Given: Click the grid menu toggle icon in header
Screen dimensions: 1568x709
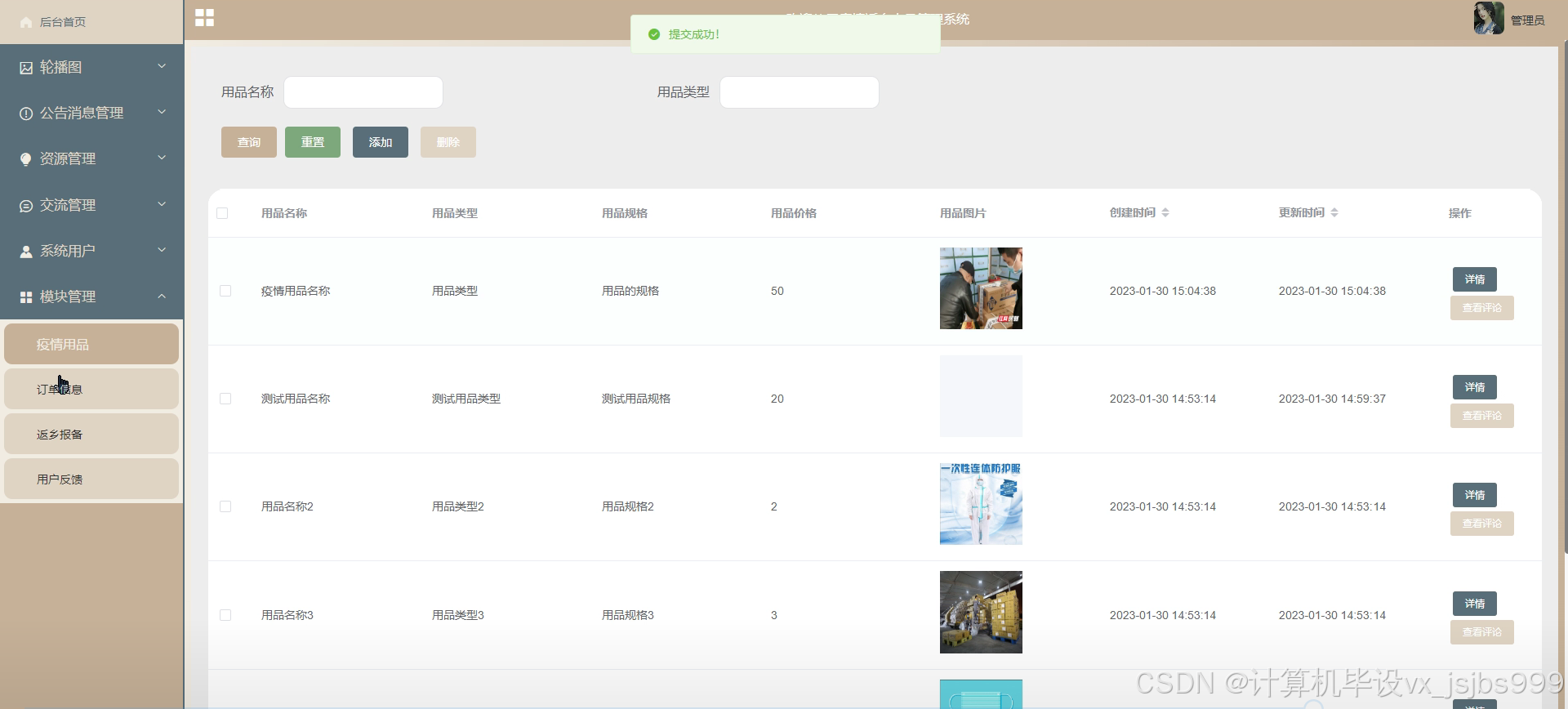Looking at the screenshot, I should 204,18.
